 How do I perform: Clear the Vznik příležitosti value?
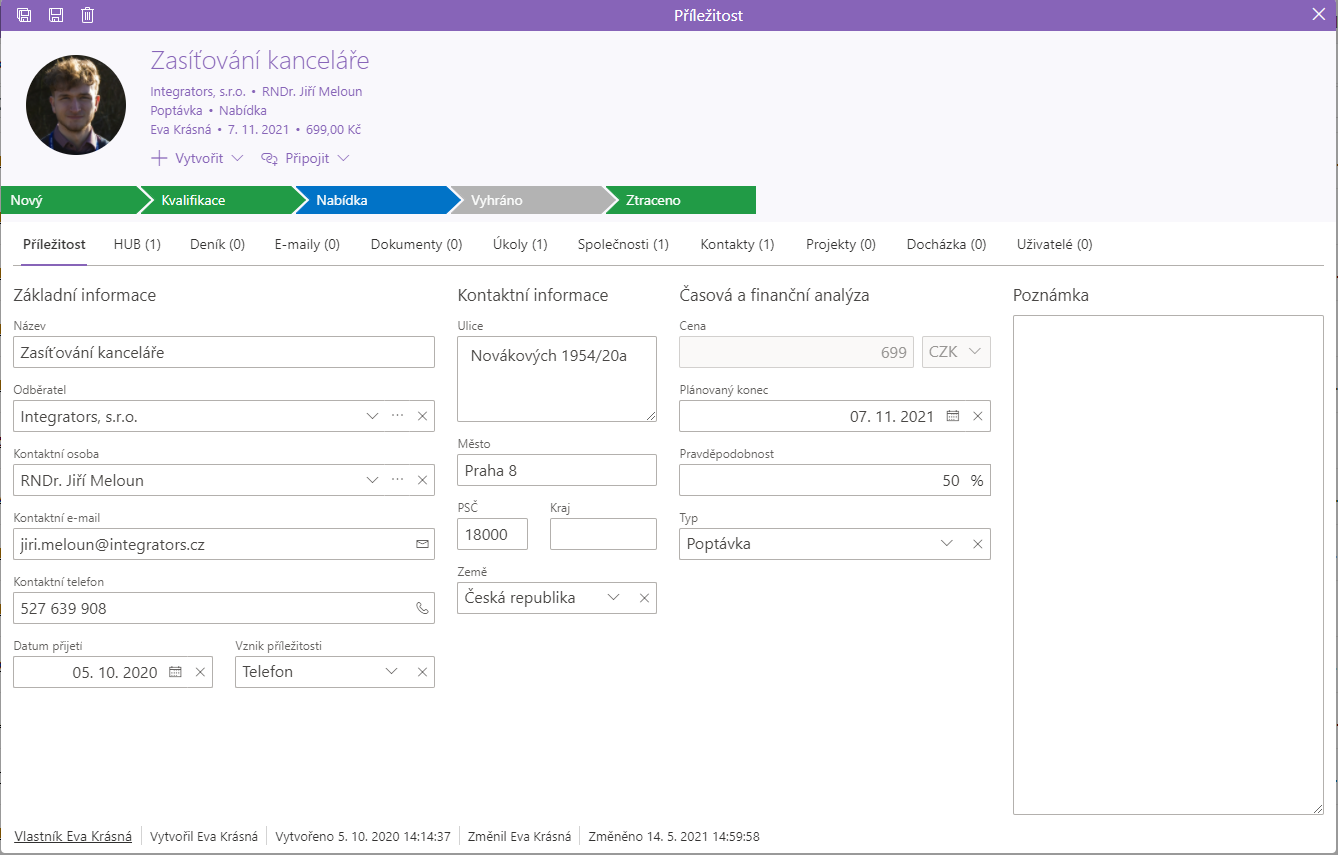coord(422,672)
